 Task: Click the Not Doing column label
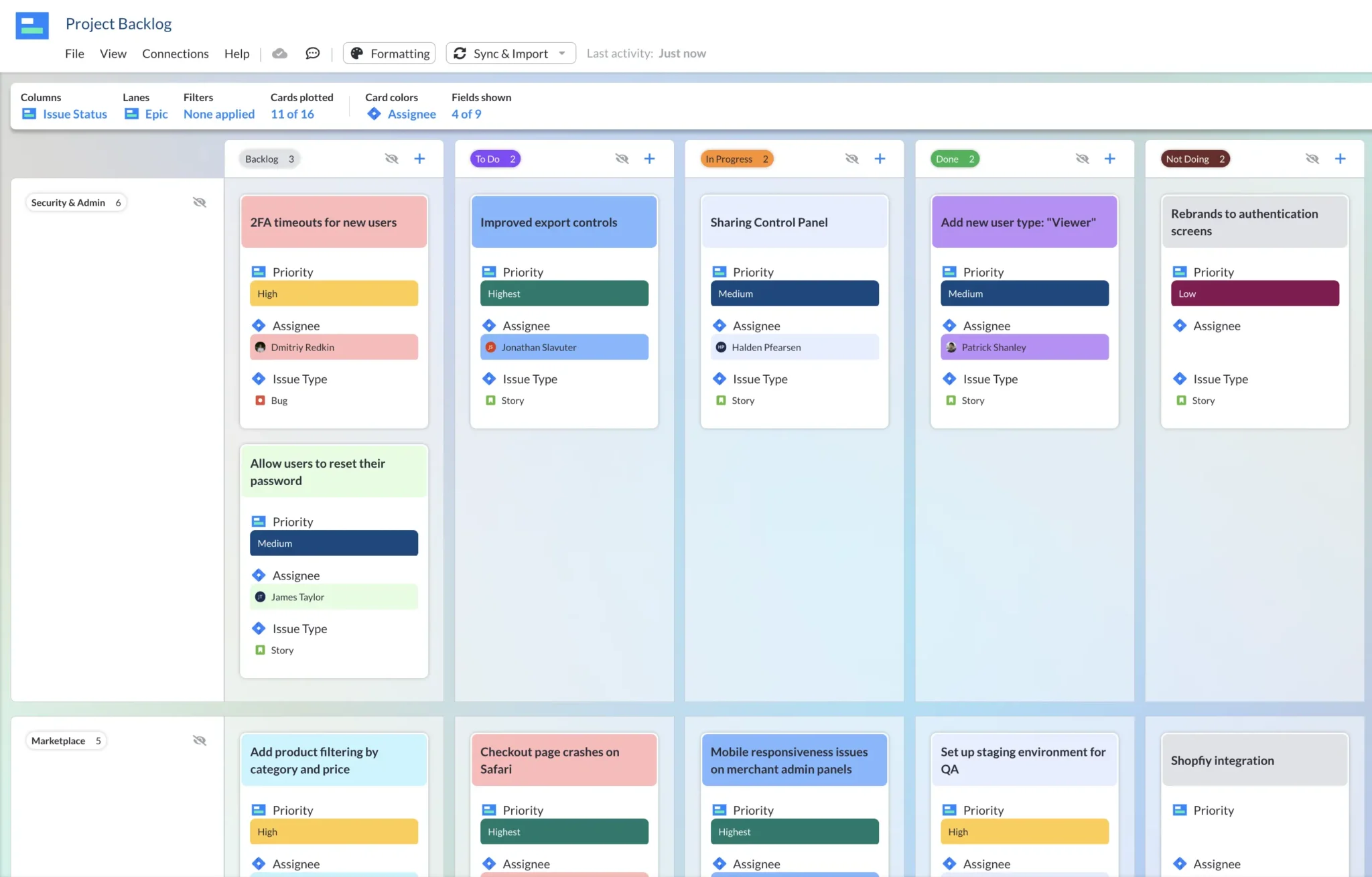1195,159
